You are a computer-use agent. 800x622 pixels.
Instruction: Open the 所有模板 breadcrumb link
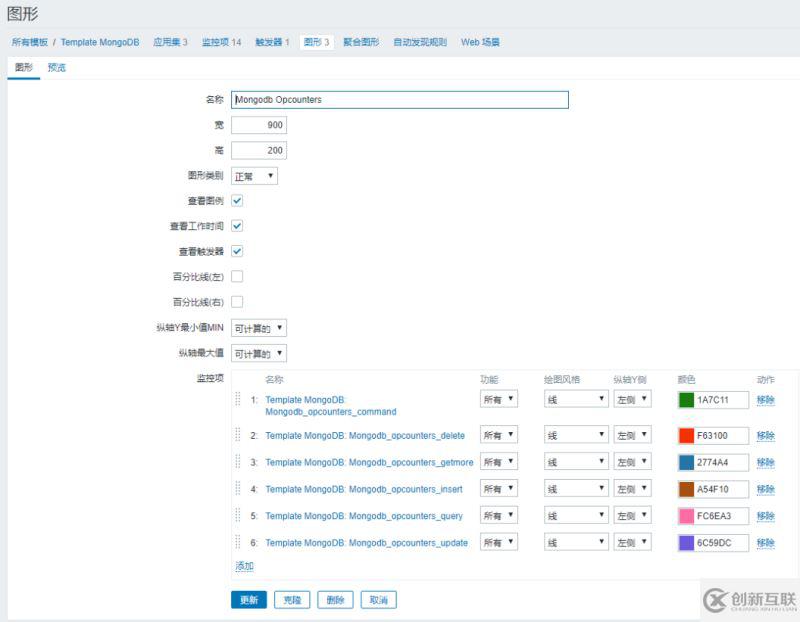click(x=30, y=42)
